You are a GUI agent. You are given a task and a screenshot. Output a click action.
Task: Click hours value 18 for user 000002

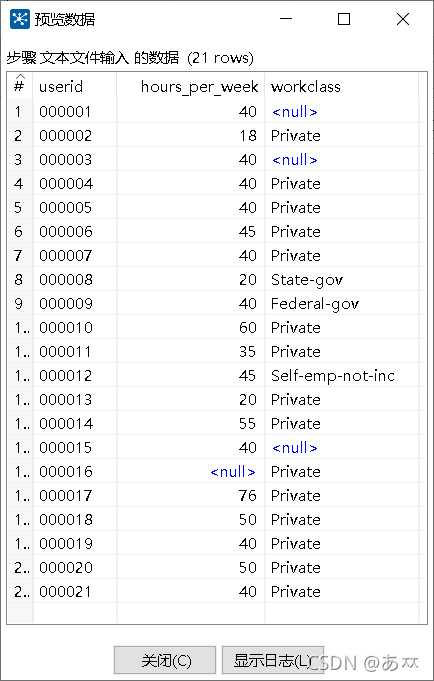(x=191, y=136)
